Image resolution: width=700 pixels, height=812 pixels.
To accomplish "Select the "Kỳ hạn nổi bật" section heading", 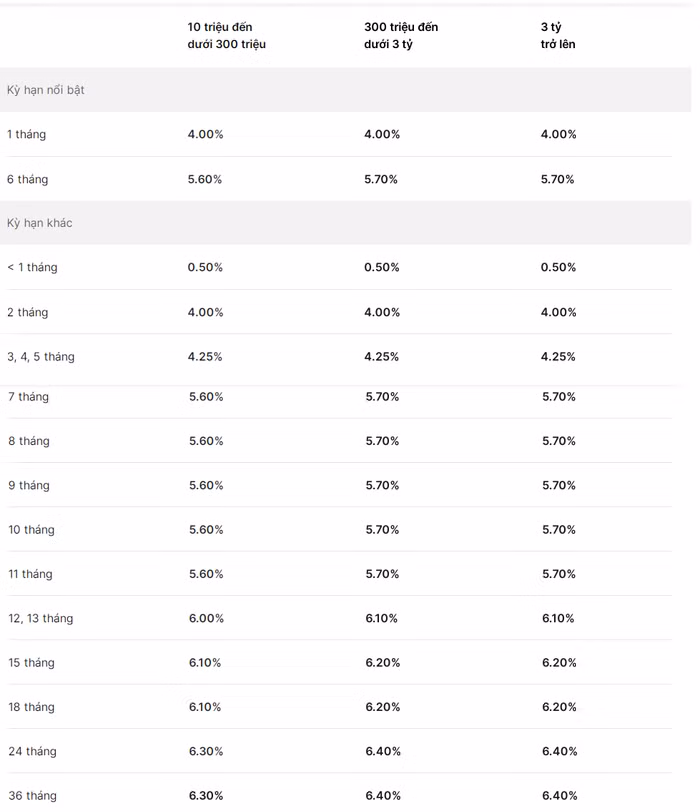I will pos(46,90).
